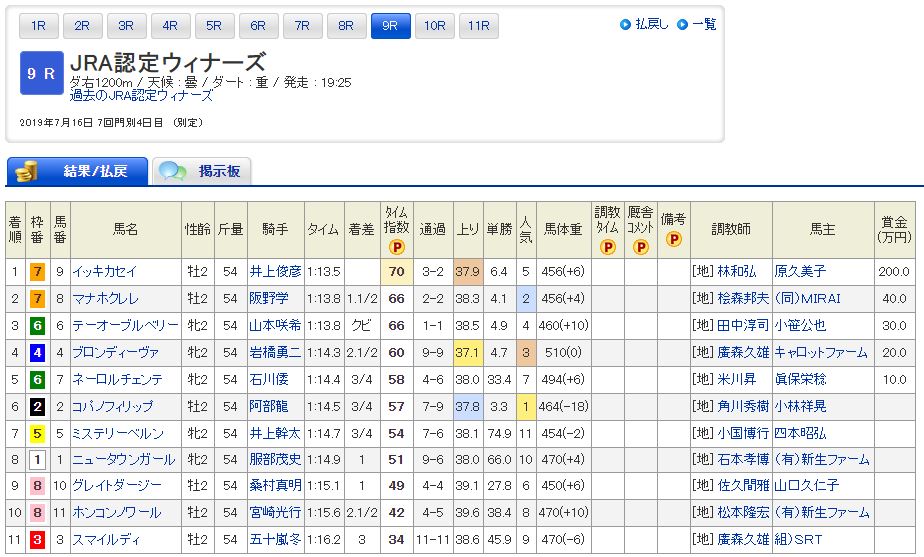924x557 pixels.
Task: Click the P icon under 厩舎コメント
Action: tap(641, 247)
